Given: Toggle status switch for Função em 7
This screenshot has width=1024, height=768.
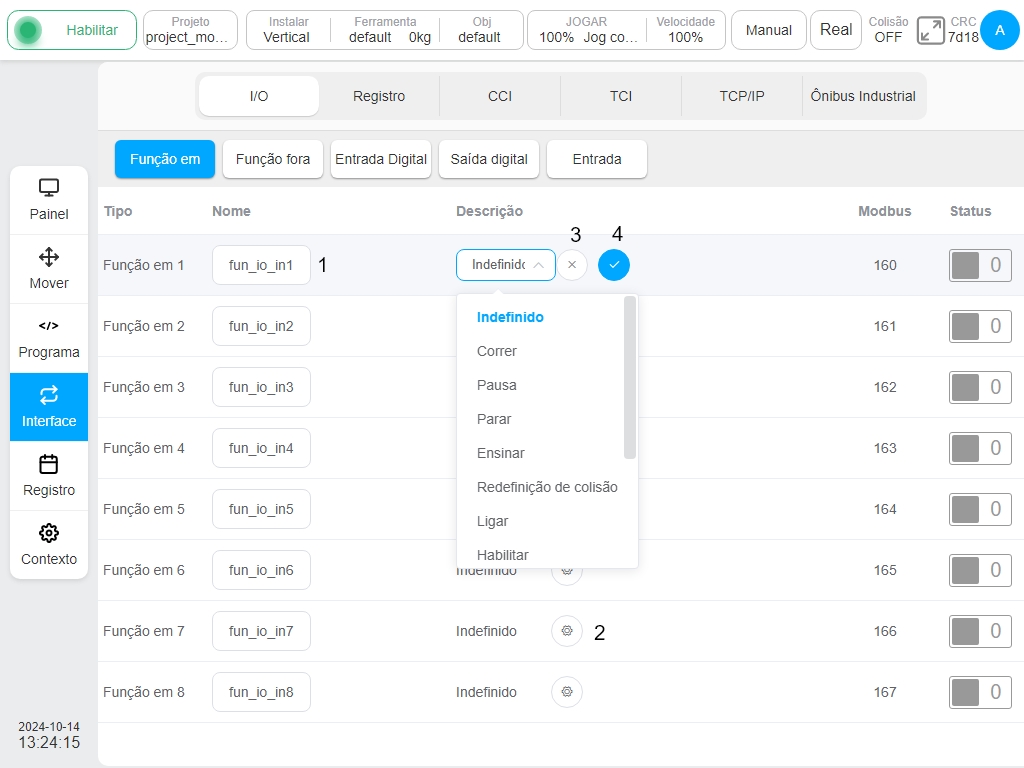Looking at the screenshot, I should [980, 631].
